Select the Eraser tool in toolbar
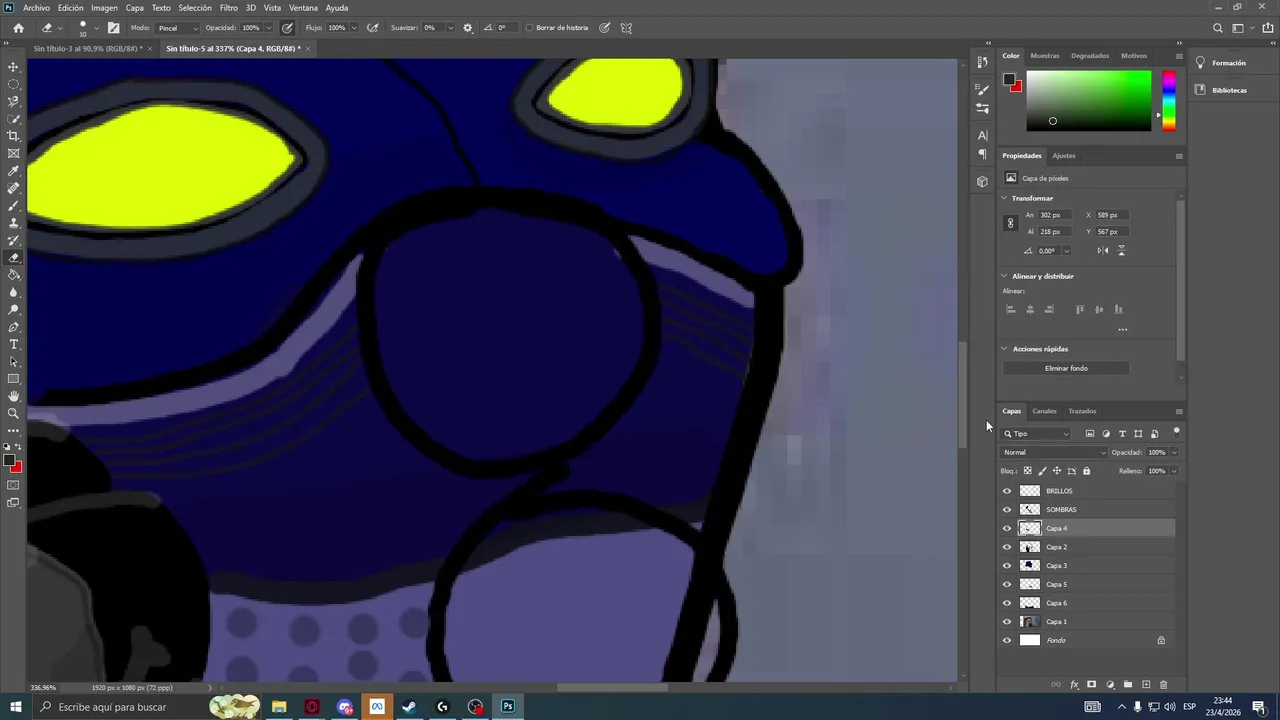Image resolution: width=1280 pixels, height=720 pixels. click(14, 258)
